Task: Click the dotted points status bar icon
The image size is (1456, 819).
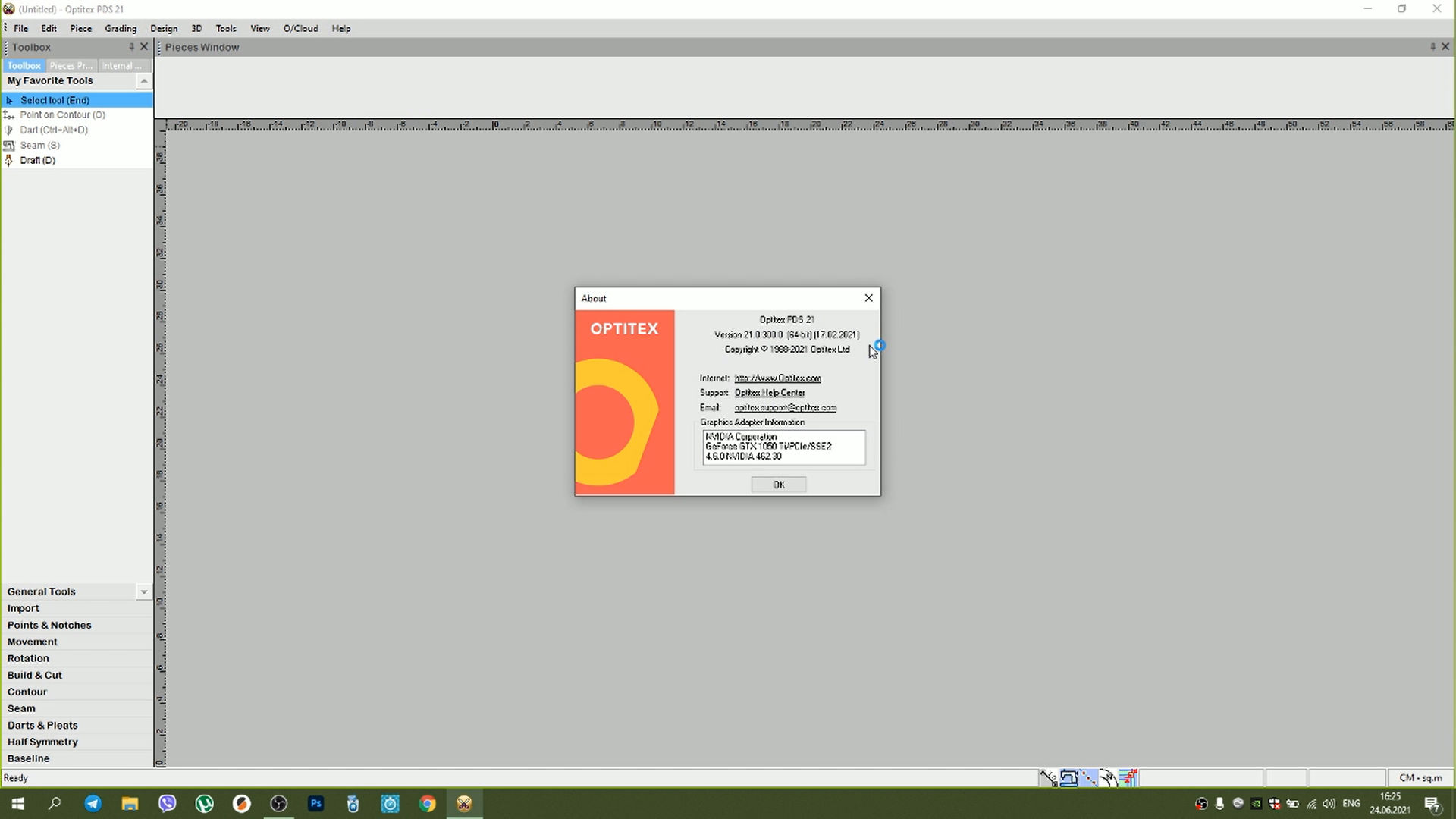Action: click(1089, 778)
